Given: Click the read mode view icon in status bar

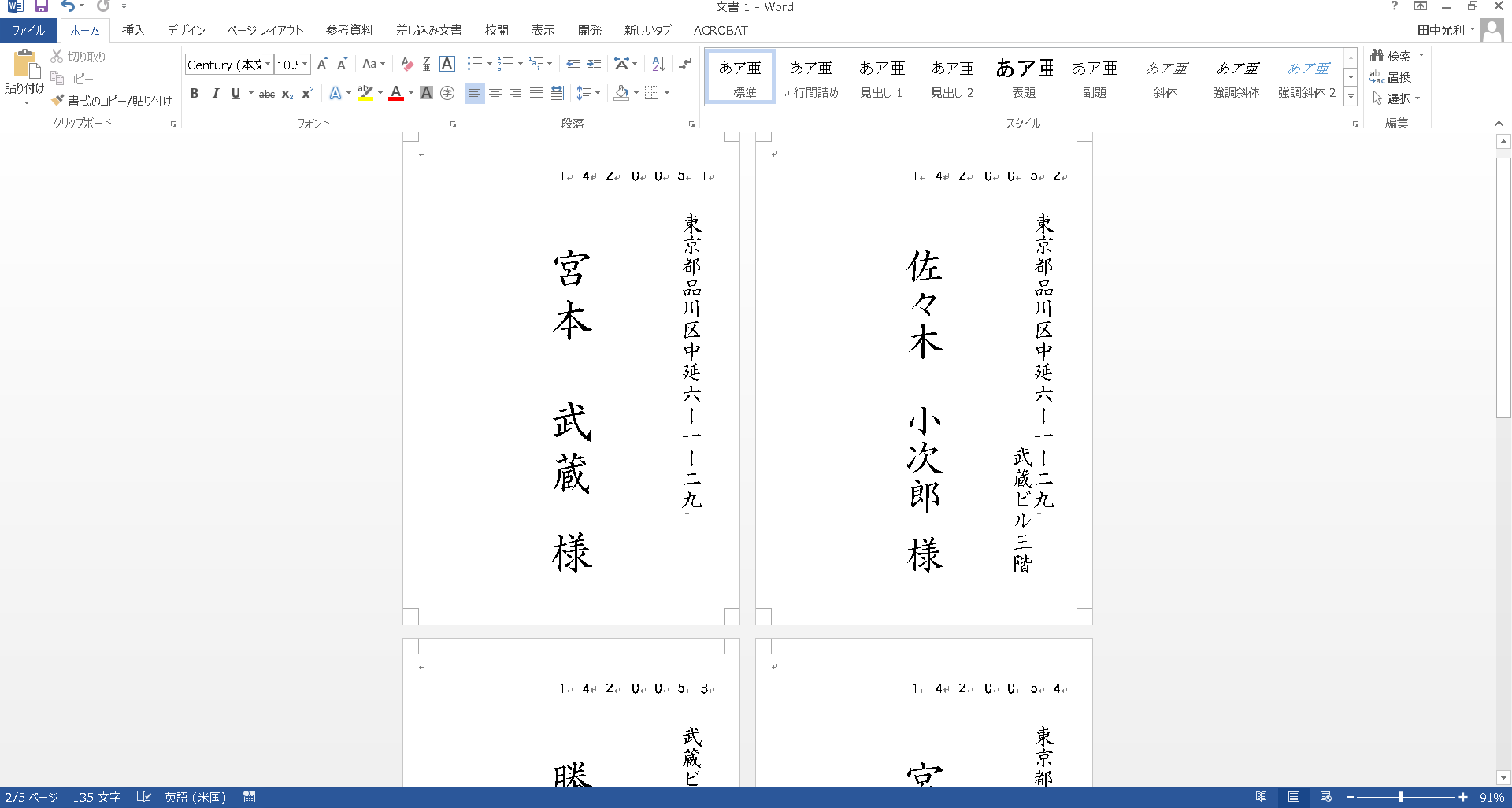Looking at the screenshot, I should click(1262, 797).
